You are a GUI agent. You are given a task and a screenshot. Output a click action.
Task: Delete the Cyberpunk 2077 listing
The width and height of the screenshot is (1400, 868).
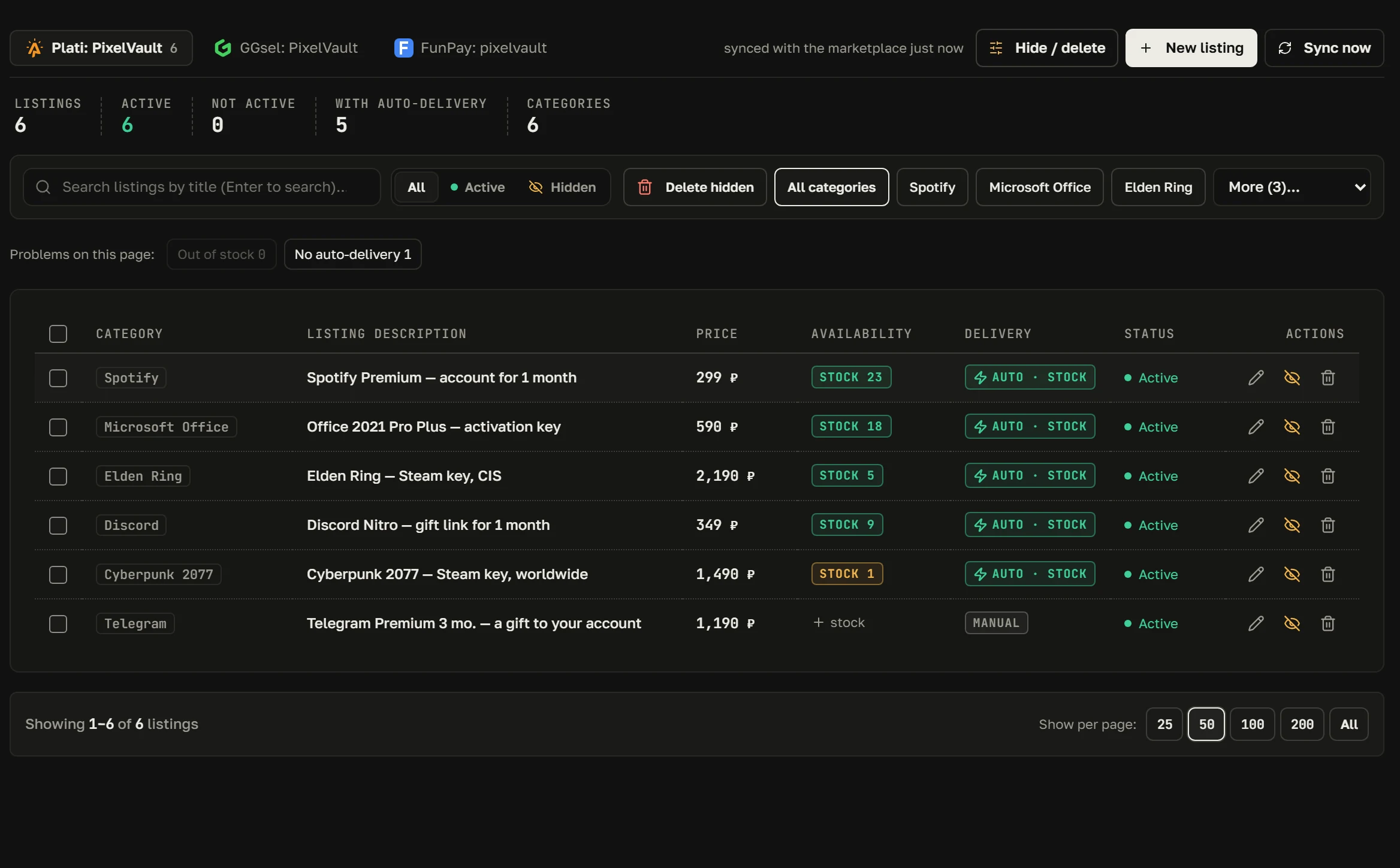tap(1327, 574)
